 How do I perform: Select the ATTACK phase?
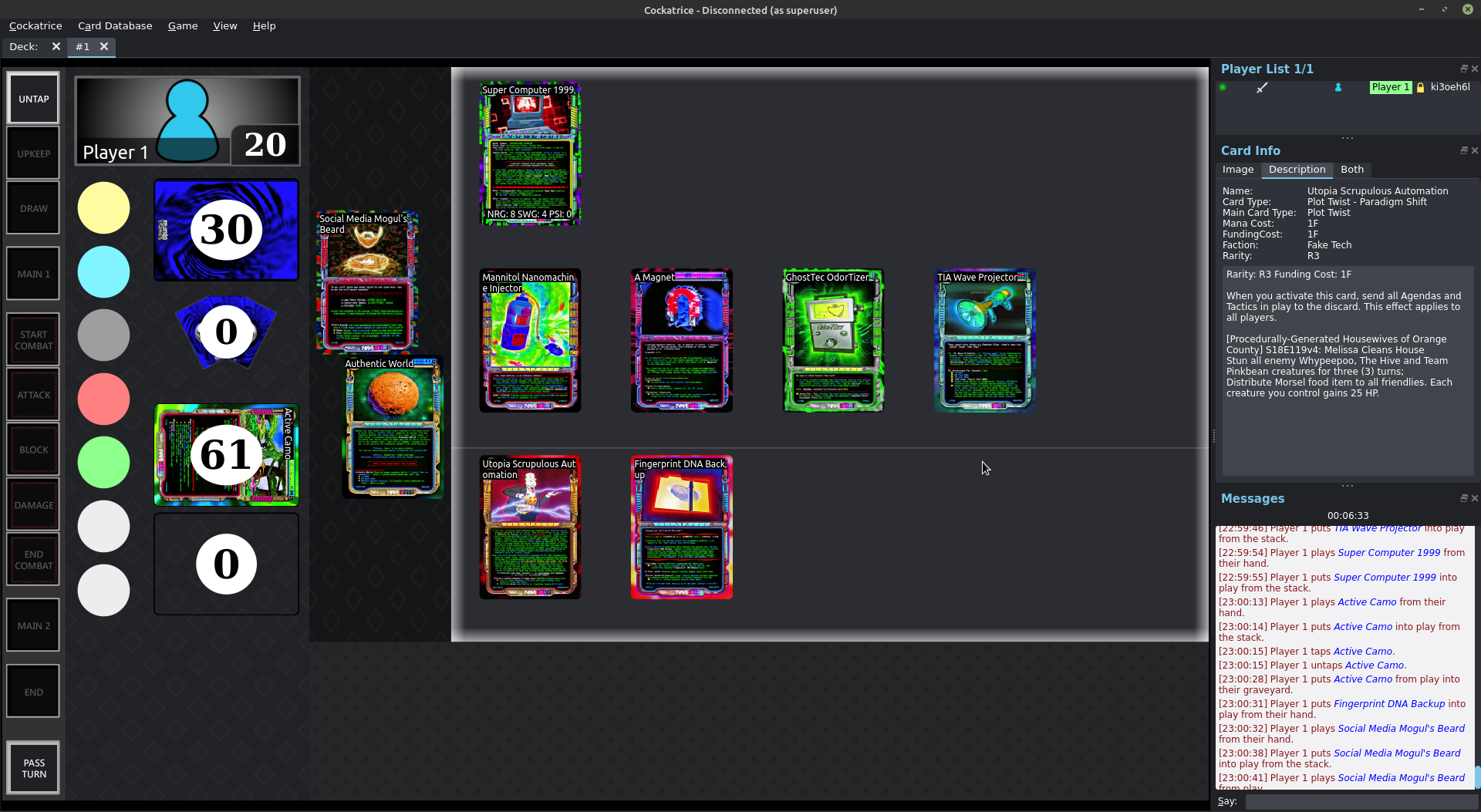click(33, 395)
